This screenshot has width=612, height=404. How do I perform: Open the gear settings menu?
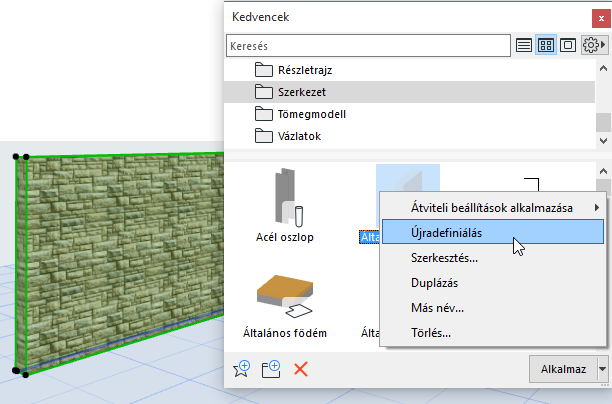click(x=594, y=46)
